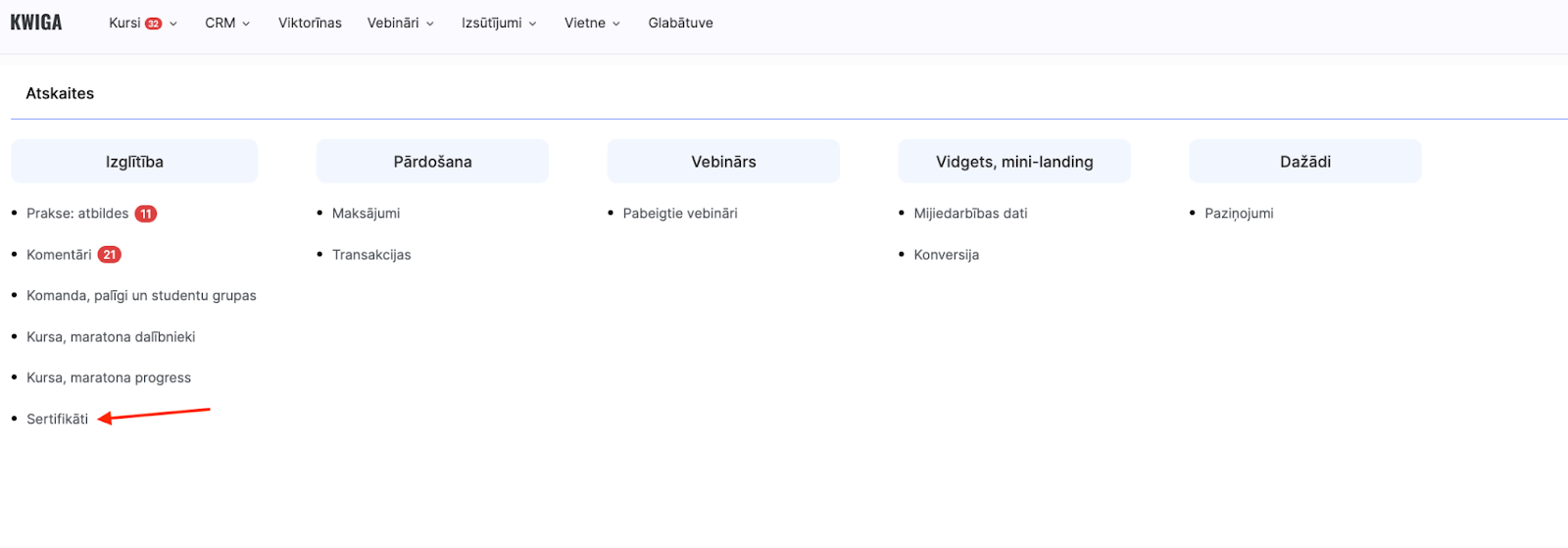Open Kursa, maratona progress report
Image resolution: width=1568 pixels, height=548 pixels.
(109, 377)
